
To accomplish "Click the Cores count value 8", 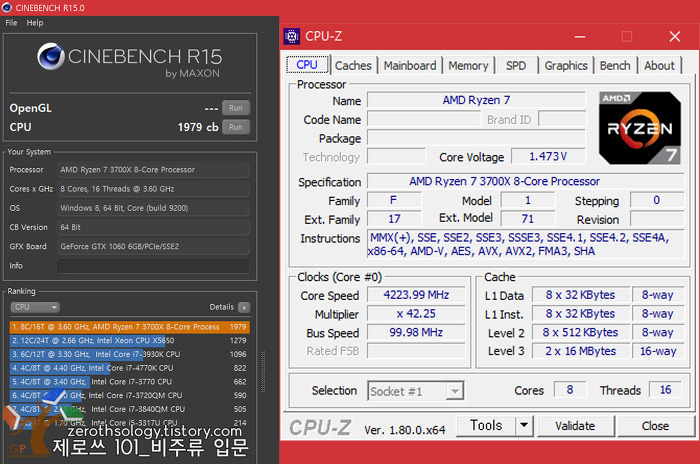I will 570,390.
